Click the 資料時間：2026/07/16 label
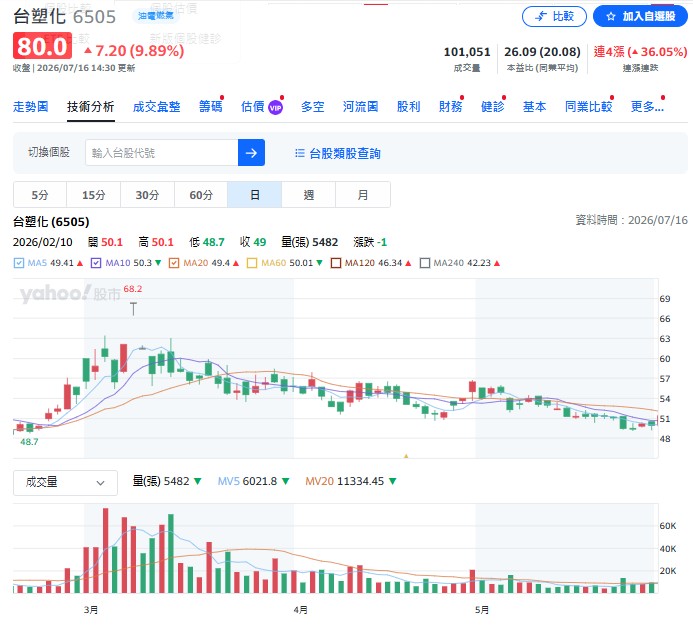693x628 pixels. tap(632, 220)
